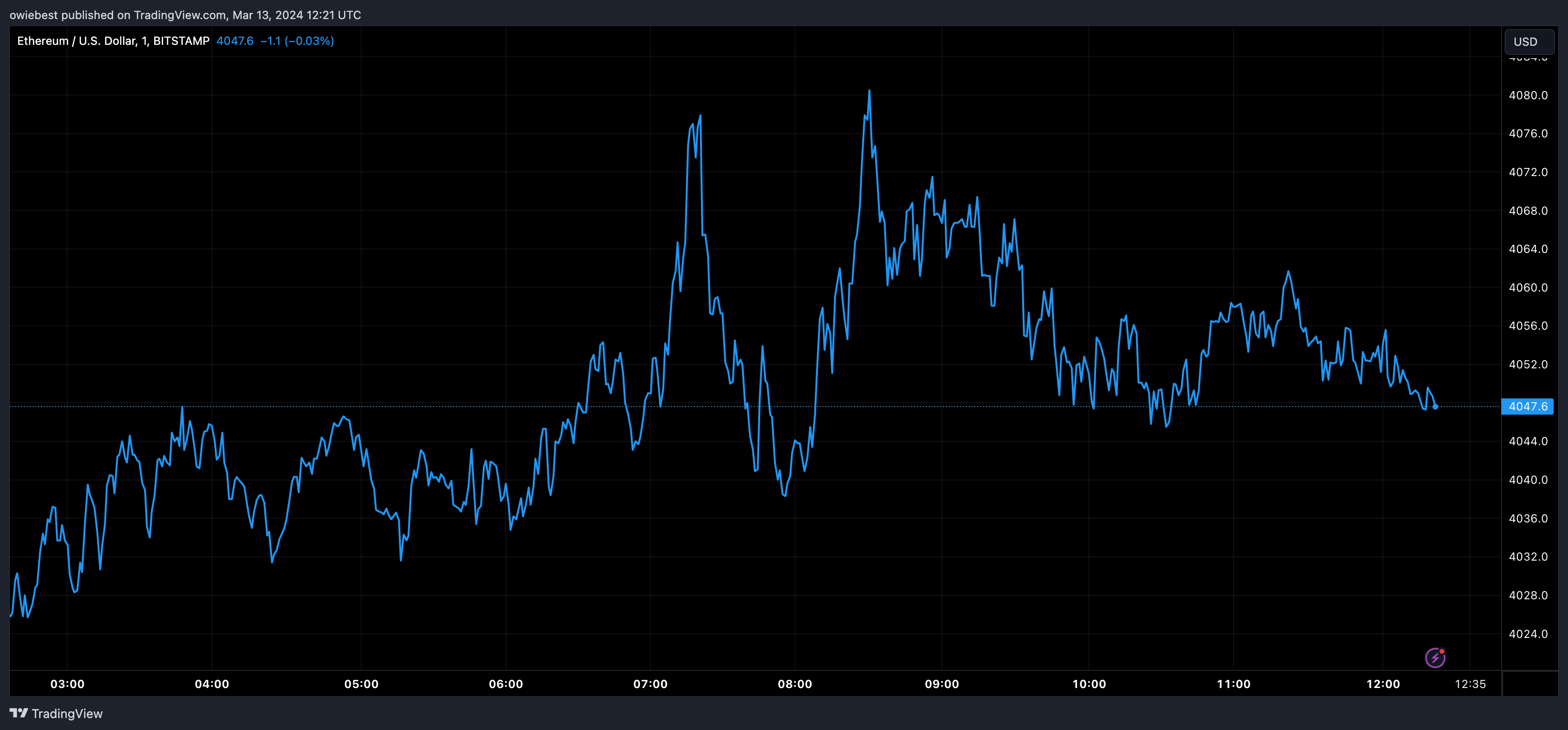Image resolution: width=1568 pixels, height=730 pixels.
Task: Click the 4024.0 price axis label
Action: point(1528,634)
